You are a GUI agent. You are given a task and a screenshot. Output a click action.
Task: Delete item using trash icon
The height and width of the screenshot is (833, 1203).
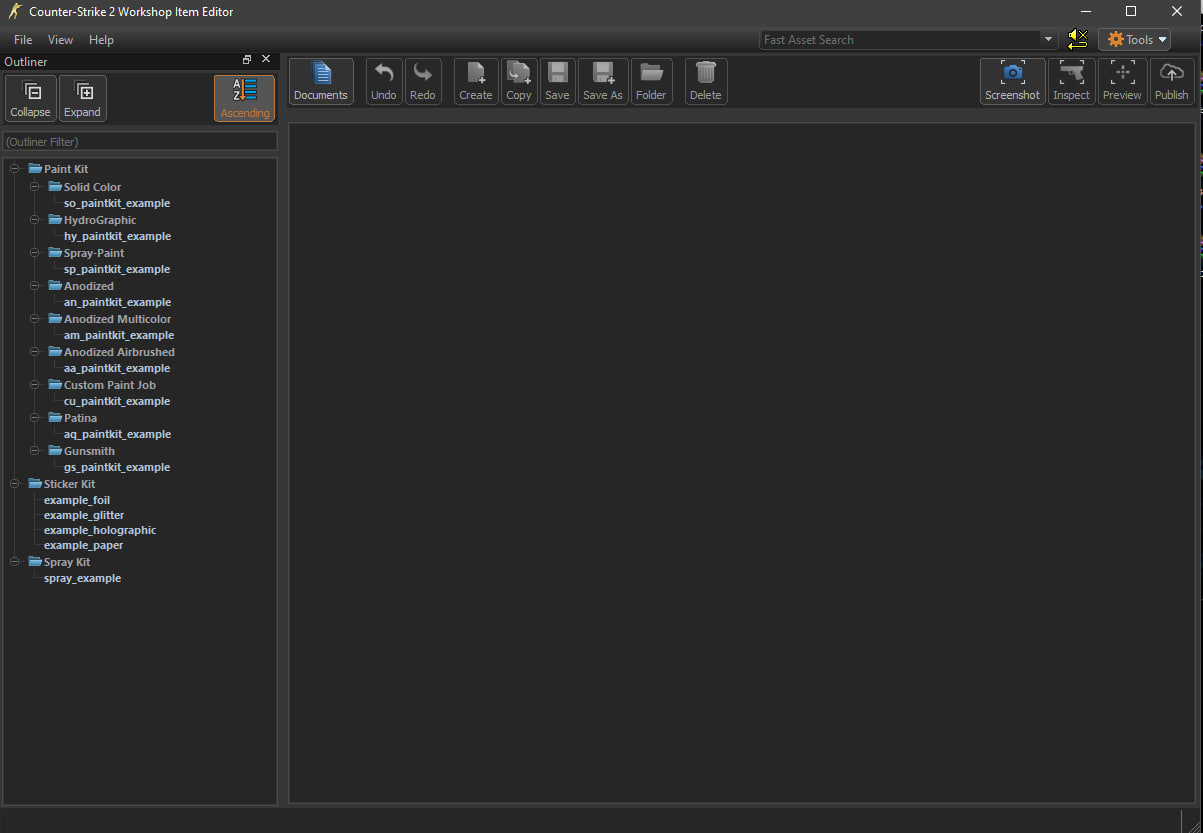click(x=706, y=81)
